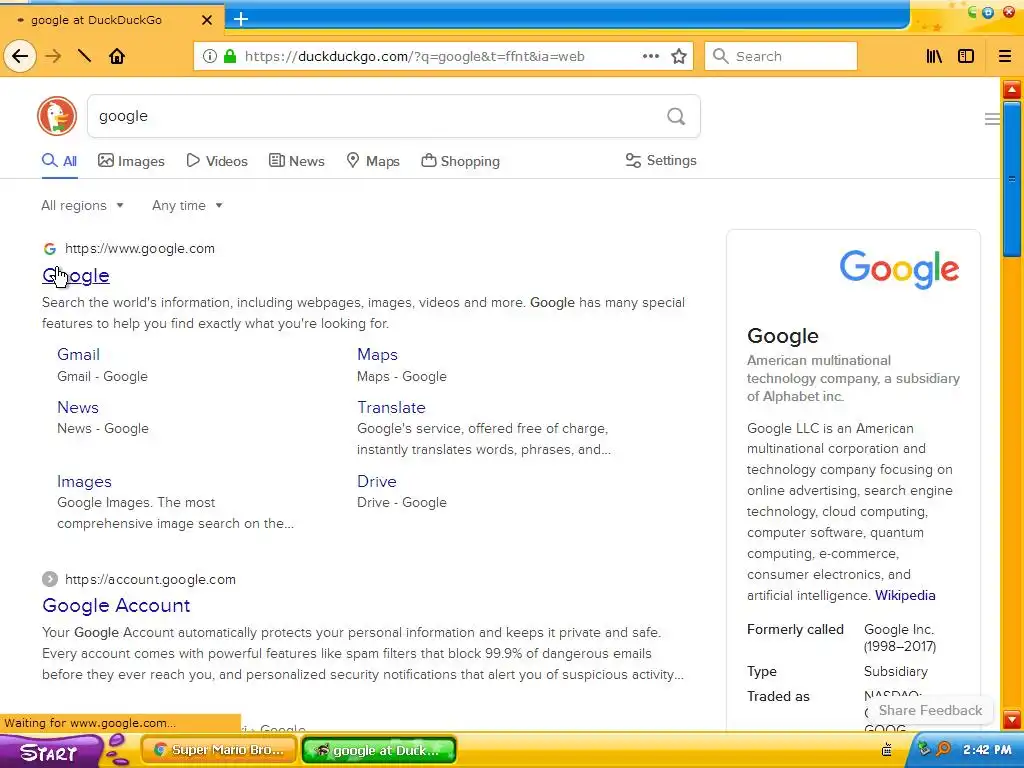Open the Wikipedia link in info panel

click(905, 596)
